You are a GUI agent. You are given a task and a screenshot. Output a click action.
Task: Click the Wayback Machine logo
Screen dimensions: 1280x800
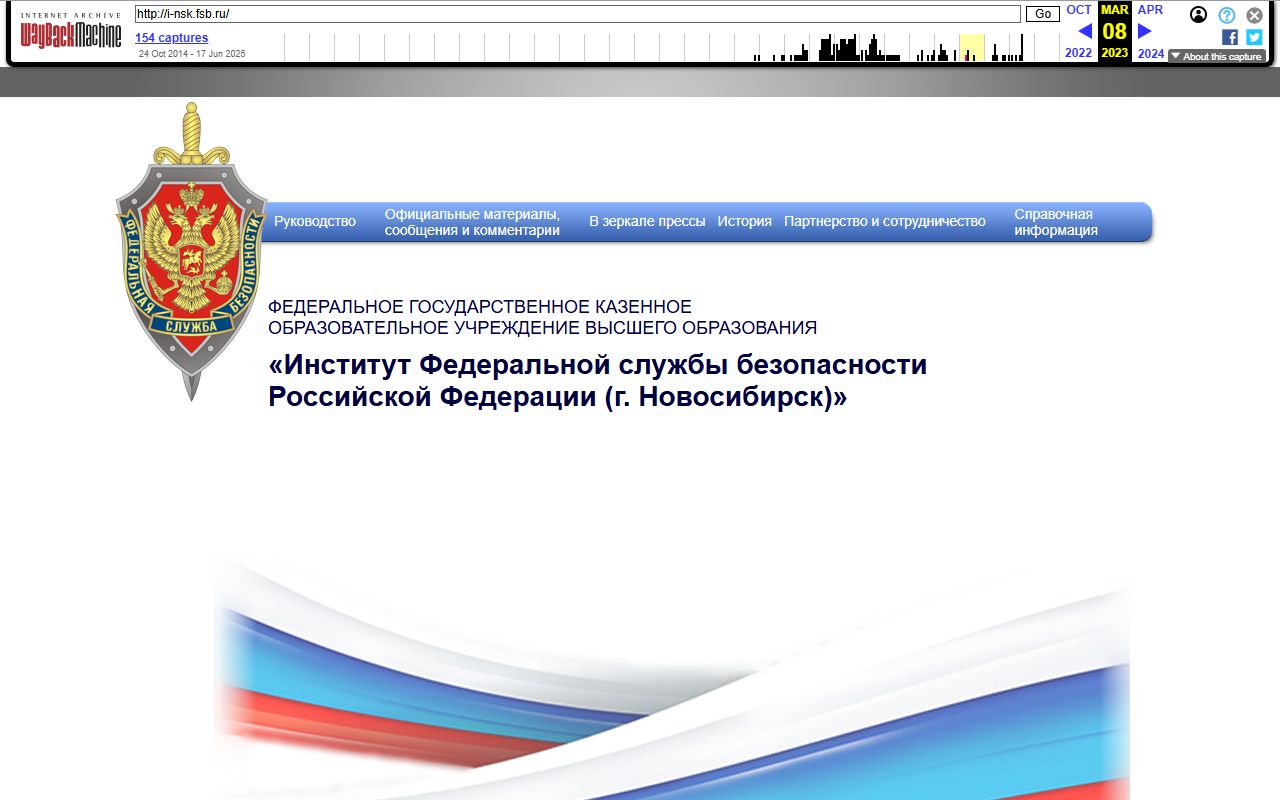[70, 32]
